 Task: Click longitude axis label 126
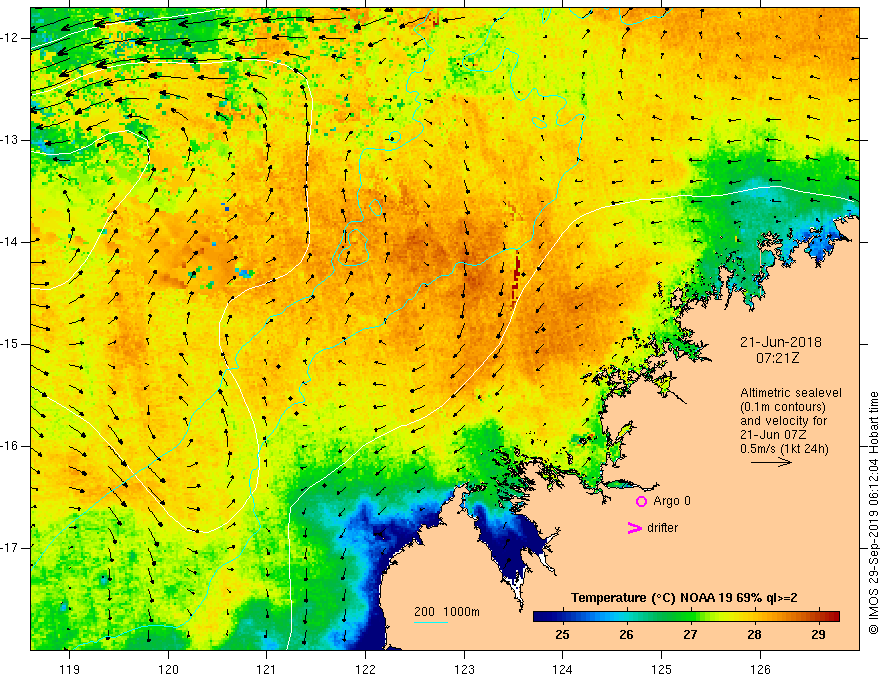click(x=760, y=669)
